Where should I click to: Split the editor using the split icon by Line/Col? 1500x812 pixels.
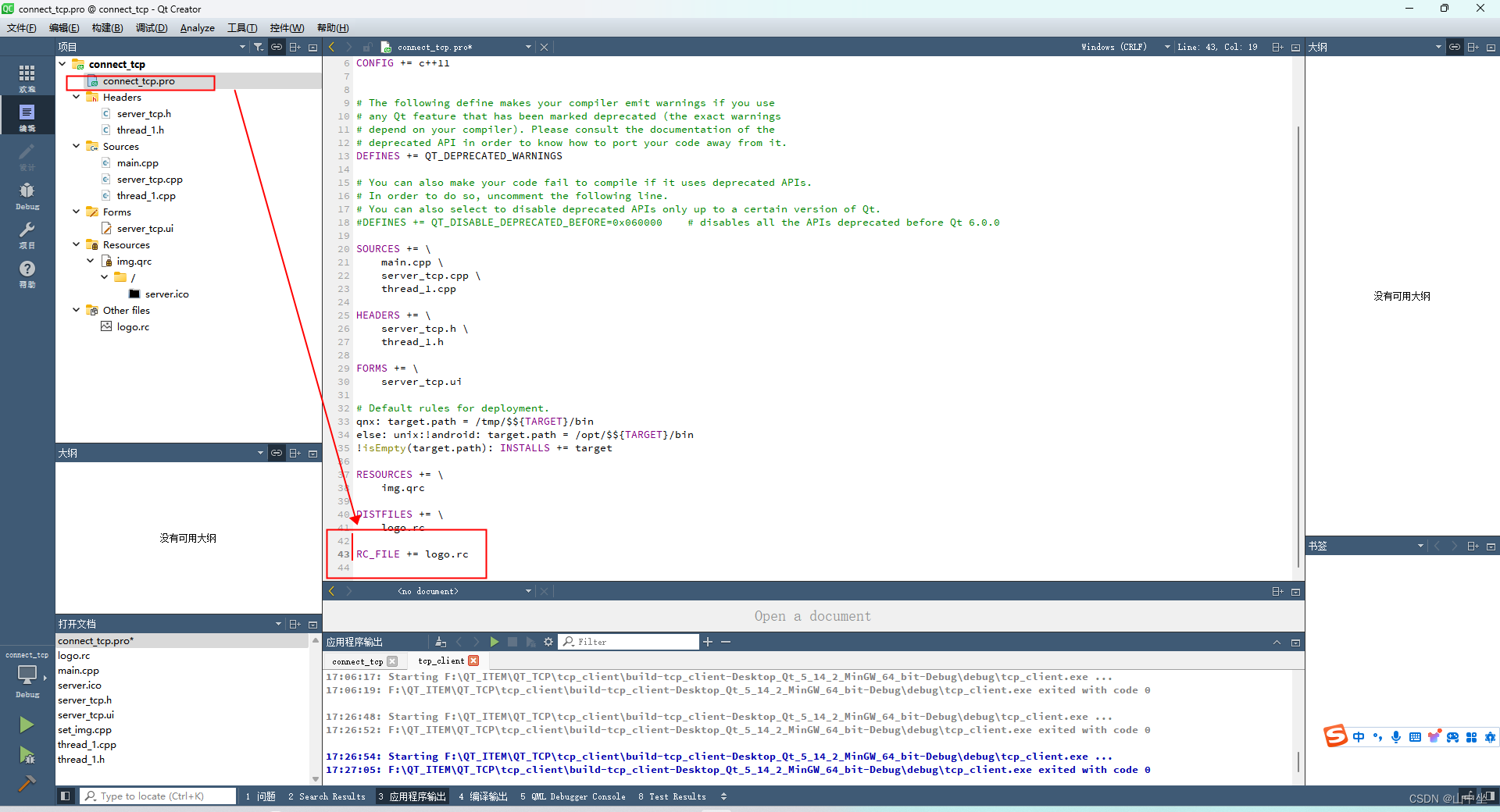1277,47
